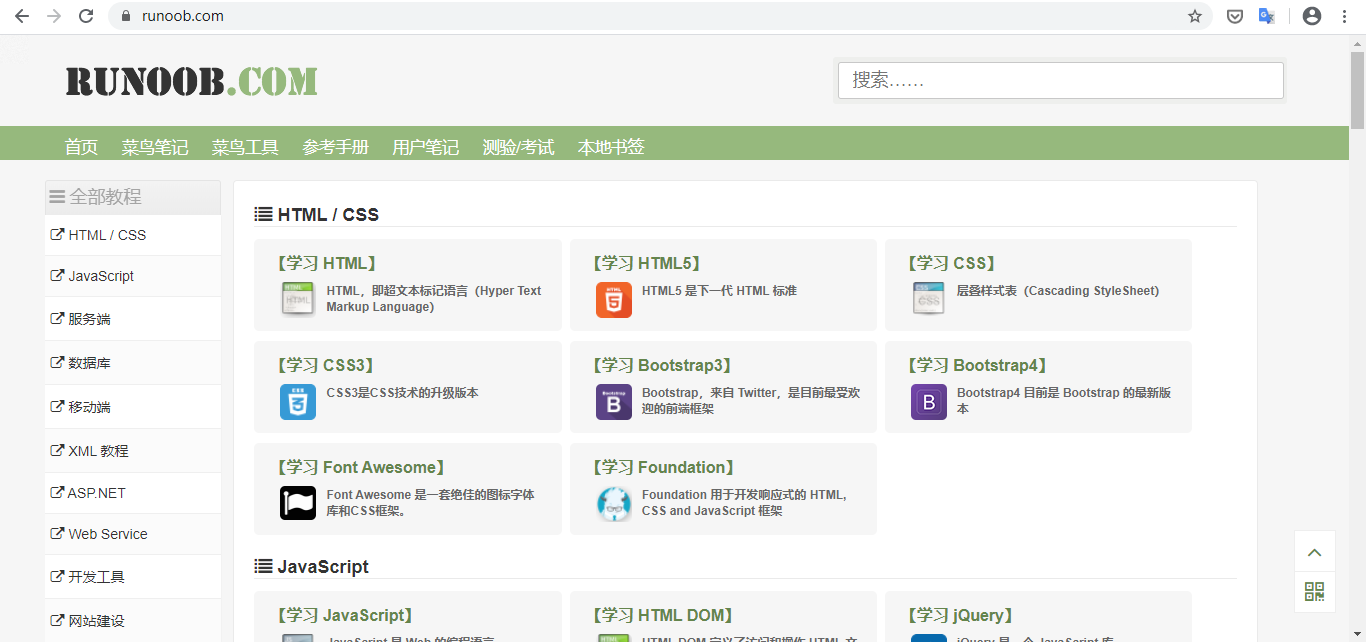
Task: Open 本地书签 in the navigation bar
Action: pos(611,147)
